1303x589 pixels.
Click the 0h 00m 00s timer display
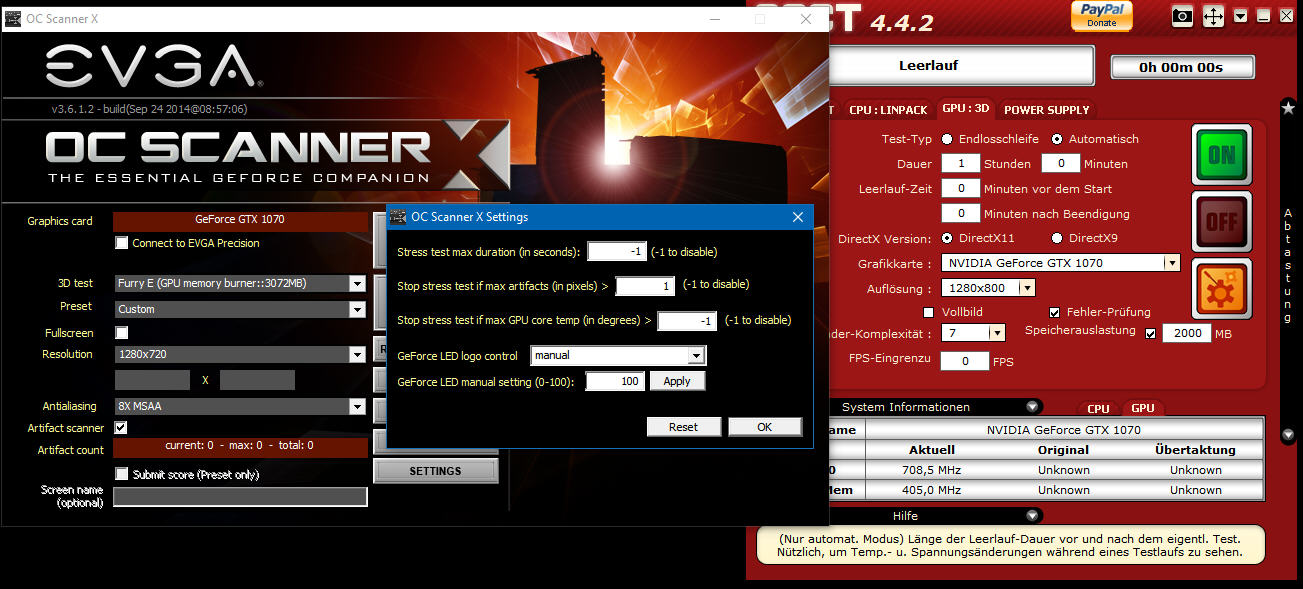[x=1182, y=67]
